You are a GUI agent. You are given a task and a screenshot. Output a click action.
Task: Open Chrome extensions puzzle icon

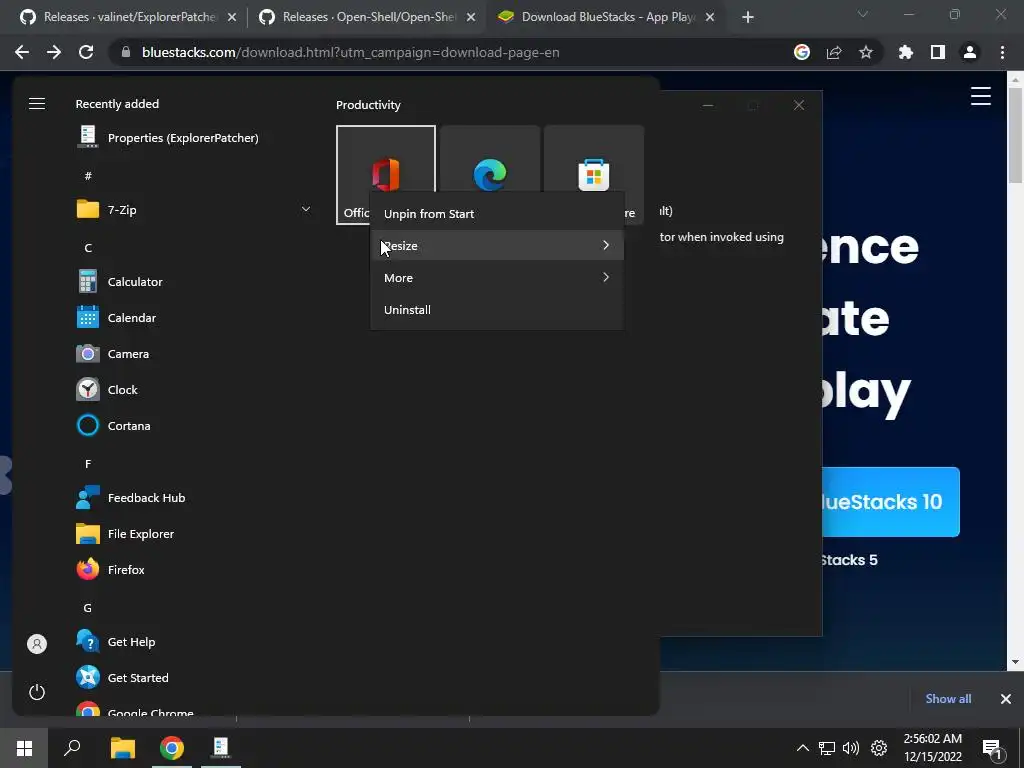906,52
